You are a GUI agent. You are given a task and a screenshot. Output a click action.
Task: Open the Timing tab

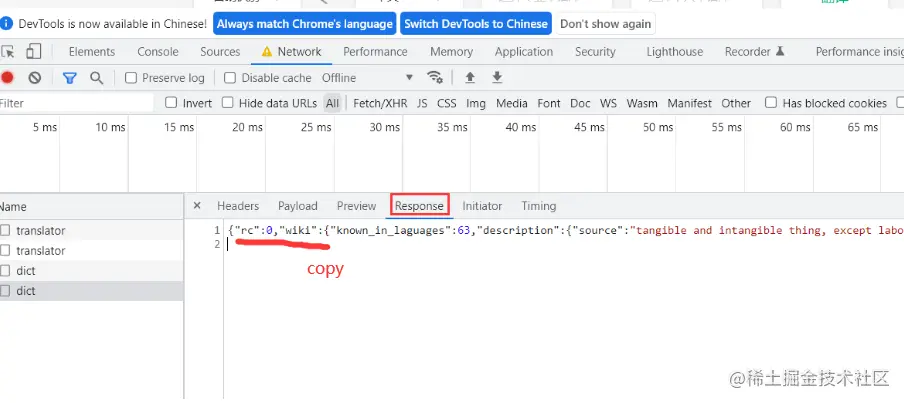(538, 206)
